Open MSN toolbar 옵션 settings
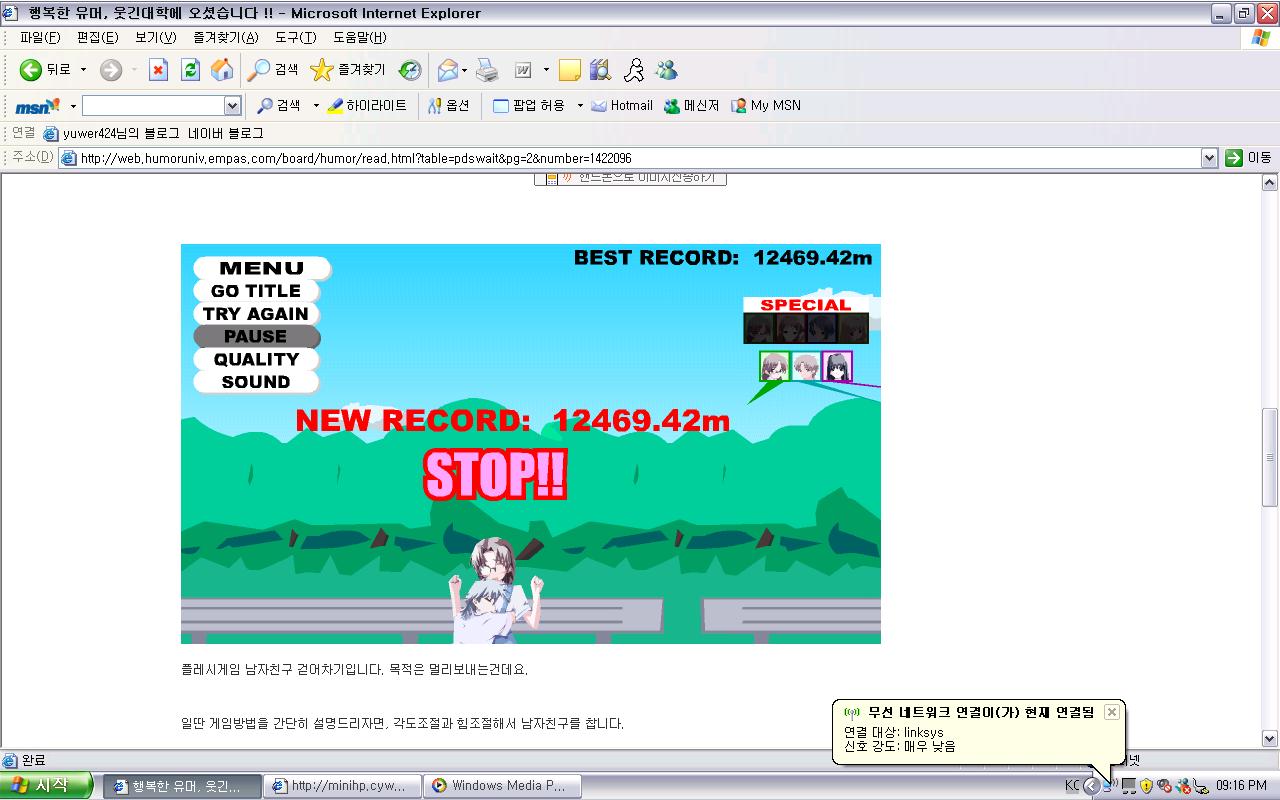The width and height of the screenshot is (1280, 800). 449,106
